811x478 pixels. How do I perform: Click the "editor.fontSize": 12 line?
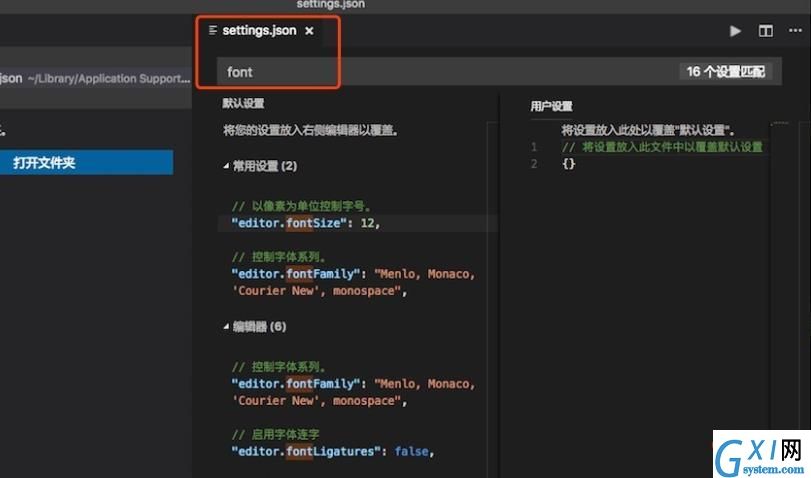point(306,223)
